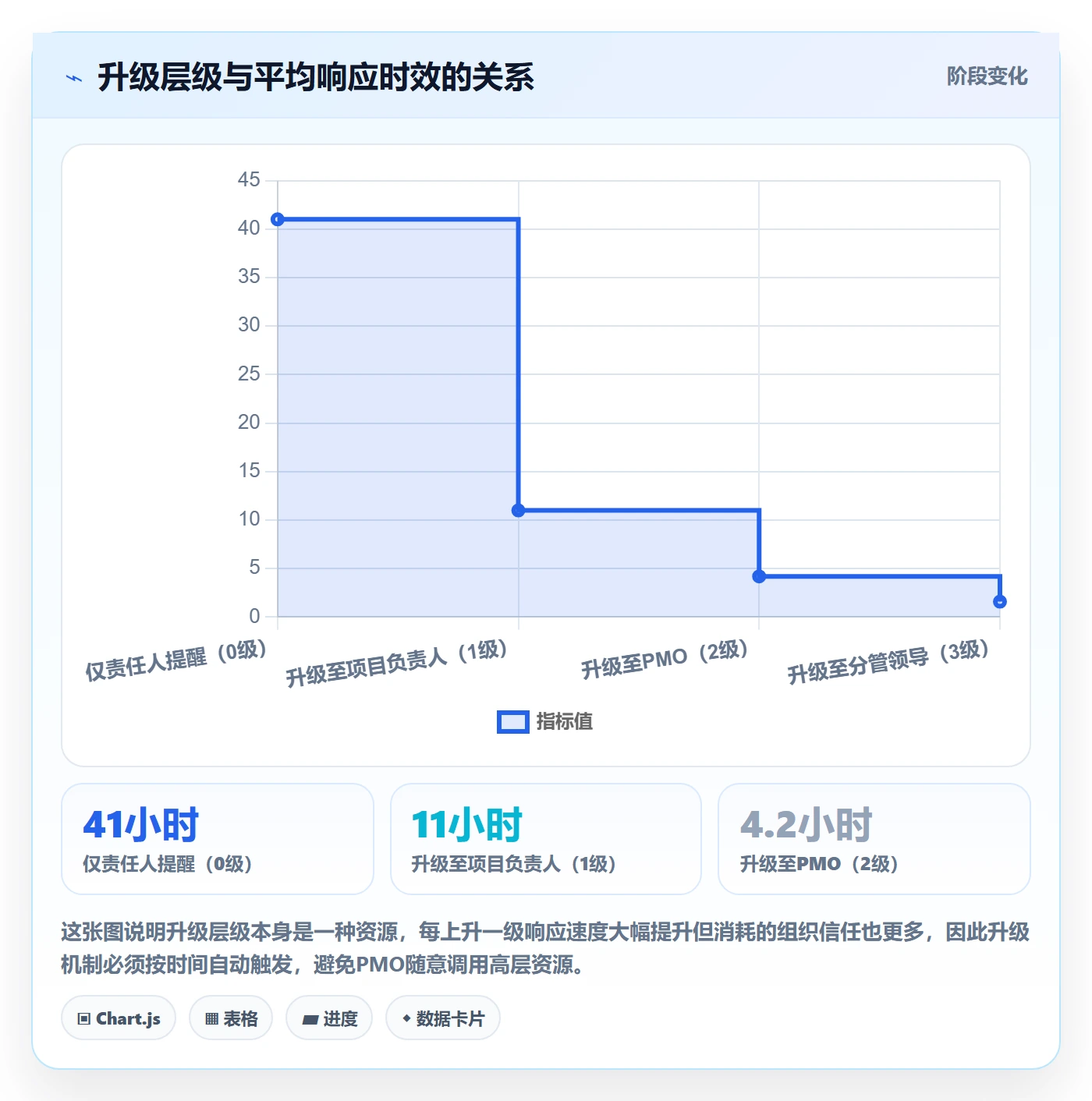Click the card caption 升级至项目负责人（1级）under 11小时

(x=514, y=864)
